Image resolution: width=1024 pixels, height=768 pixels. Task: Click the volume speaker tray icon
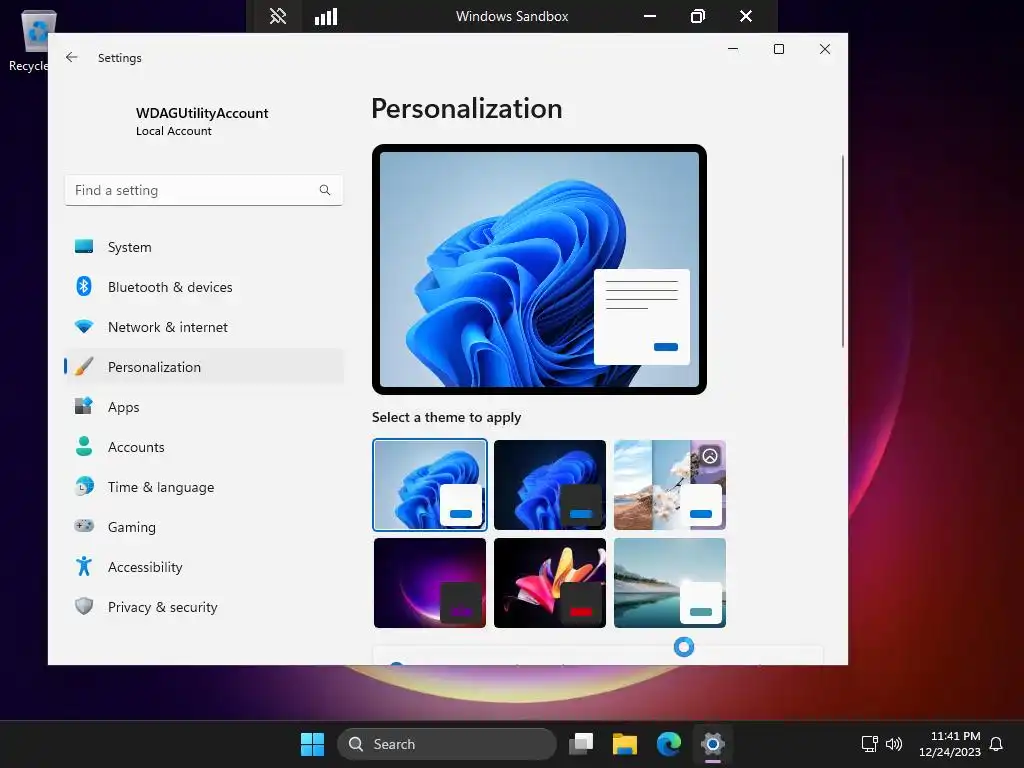coord(893,744)
